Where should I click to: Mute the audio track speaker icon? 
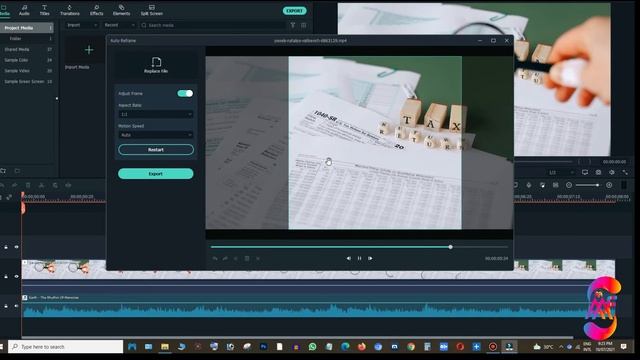(x=16, y=306)
